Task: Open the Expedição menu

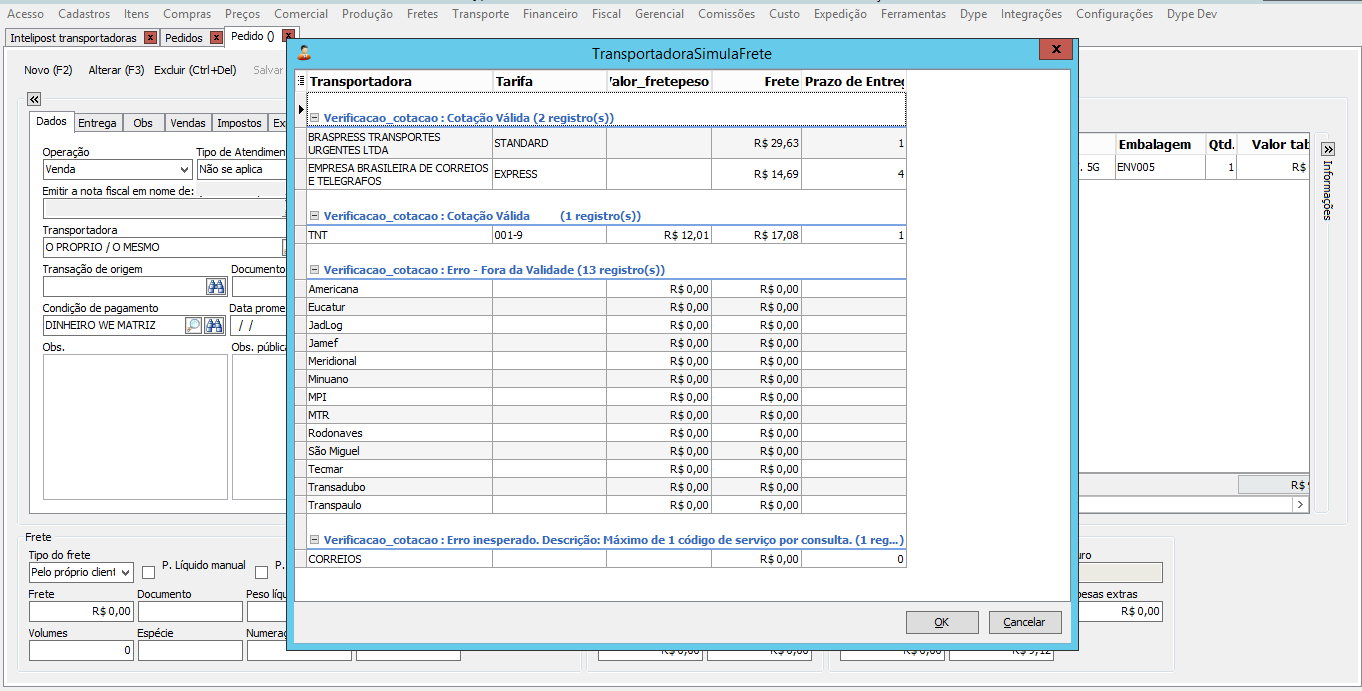Action: (x=840, y=14)
